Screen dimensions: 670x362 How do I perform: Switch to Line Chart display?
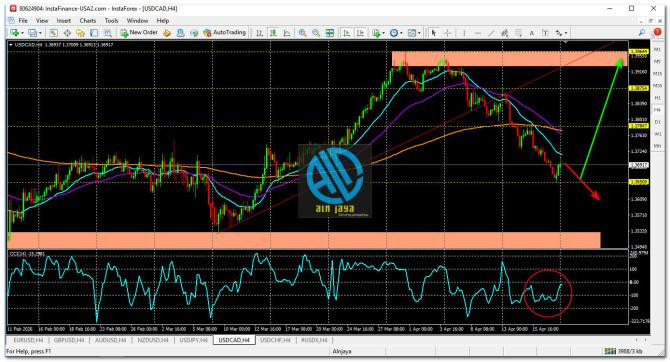(x=287, y=33)
